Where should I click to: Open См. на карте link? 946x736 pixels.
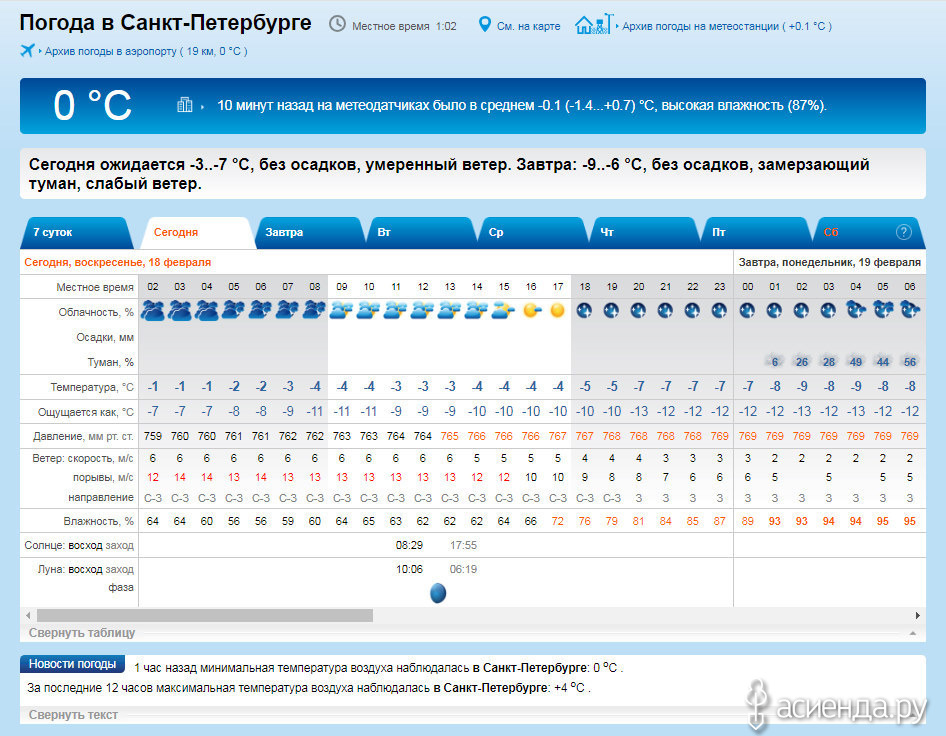[528, 26]
